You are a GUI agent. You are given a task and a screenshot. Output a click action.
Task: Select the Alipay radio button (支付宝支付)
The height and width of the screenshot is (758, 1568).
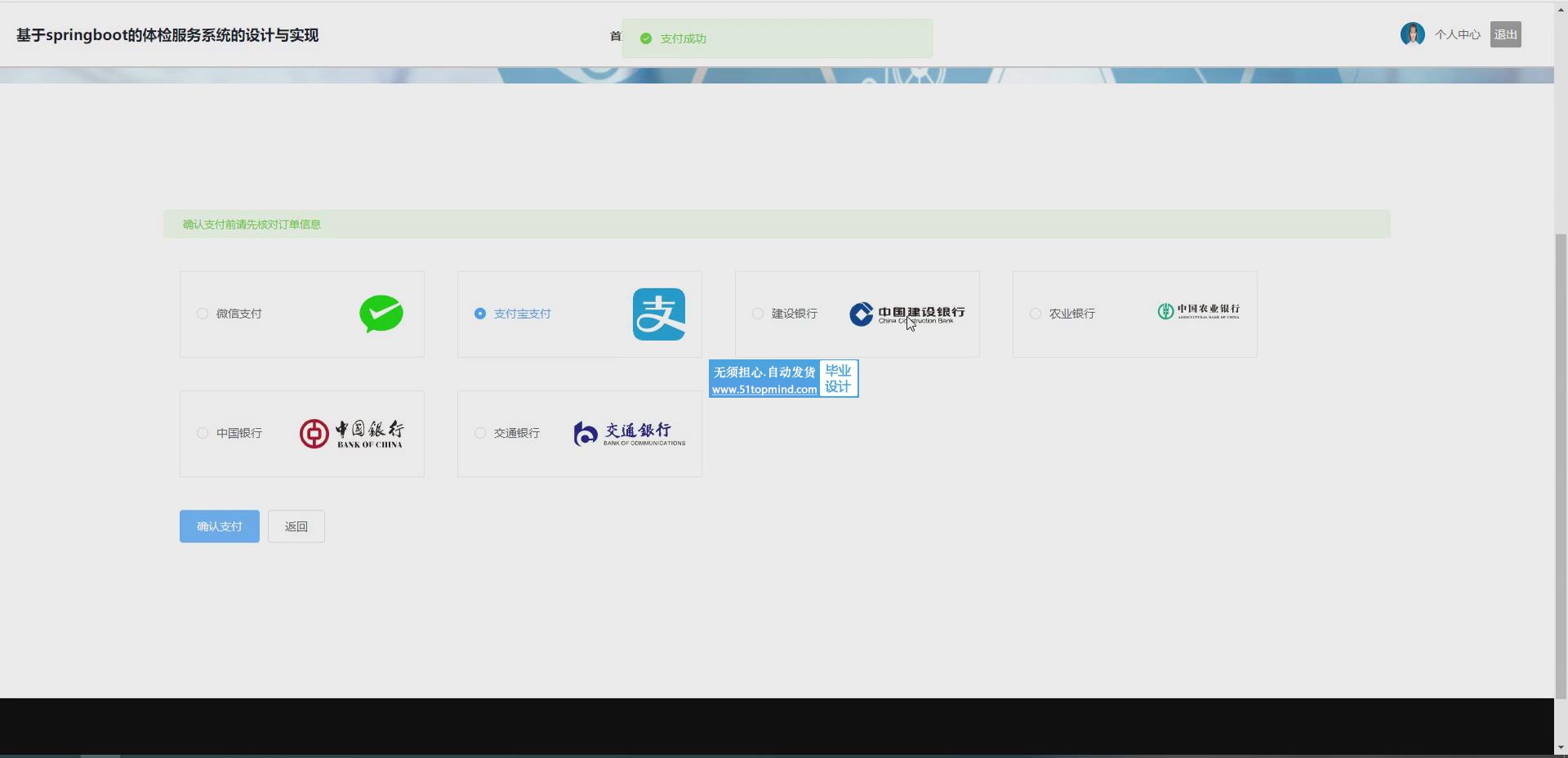click(480, 314)
